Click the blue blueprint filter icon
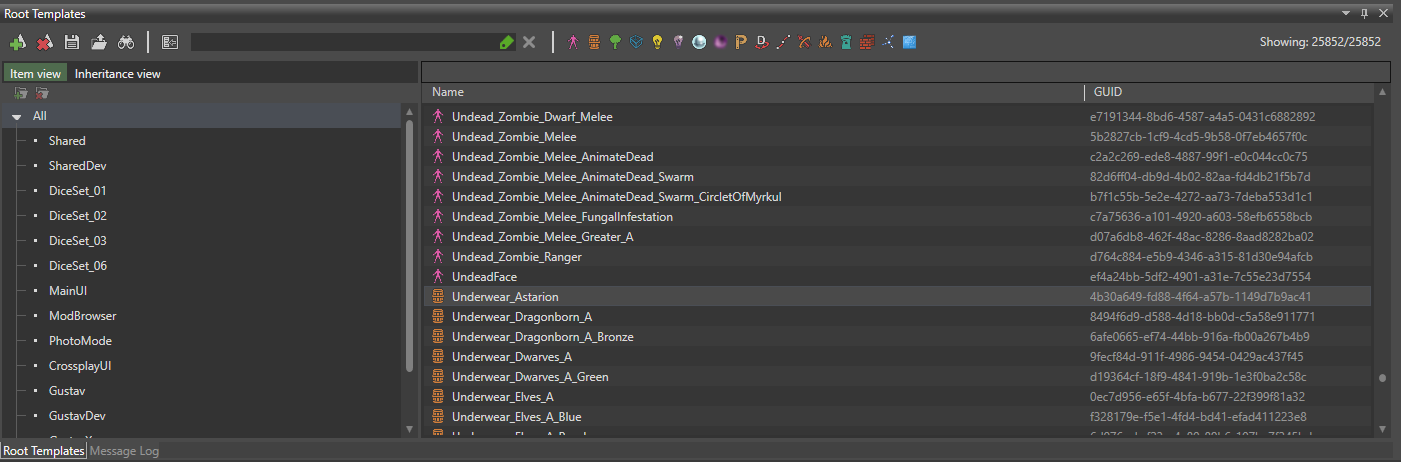The height and width of the screenshot is (462, 1401). tap(909, 42)
